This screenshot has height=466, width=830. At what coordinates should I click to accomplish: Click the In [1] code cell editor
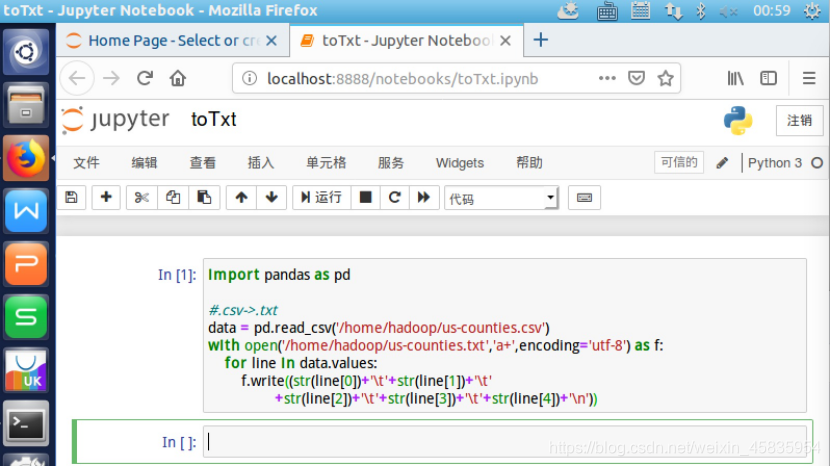tap(504, 336)
